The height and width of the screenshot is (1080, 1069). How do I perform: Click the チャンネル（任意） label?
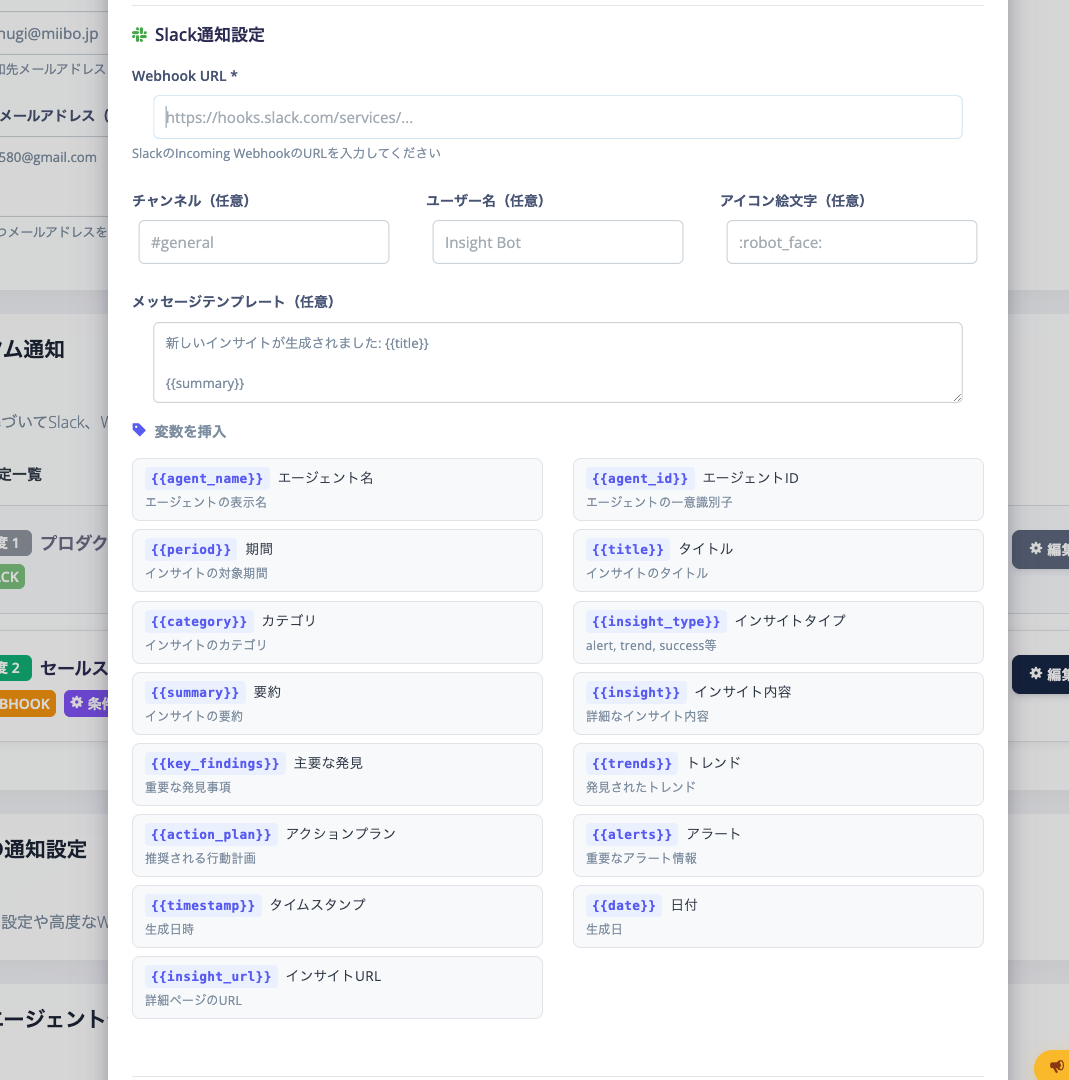point(190,200)
